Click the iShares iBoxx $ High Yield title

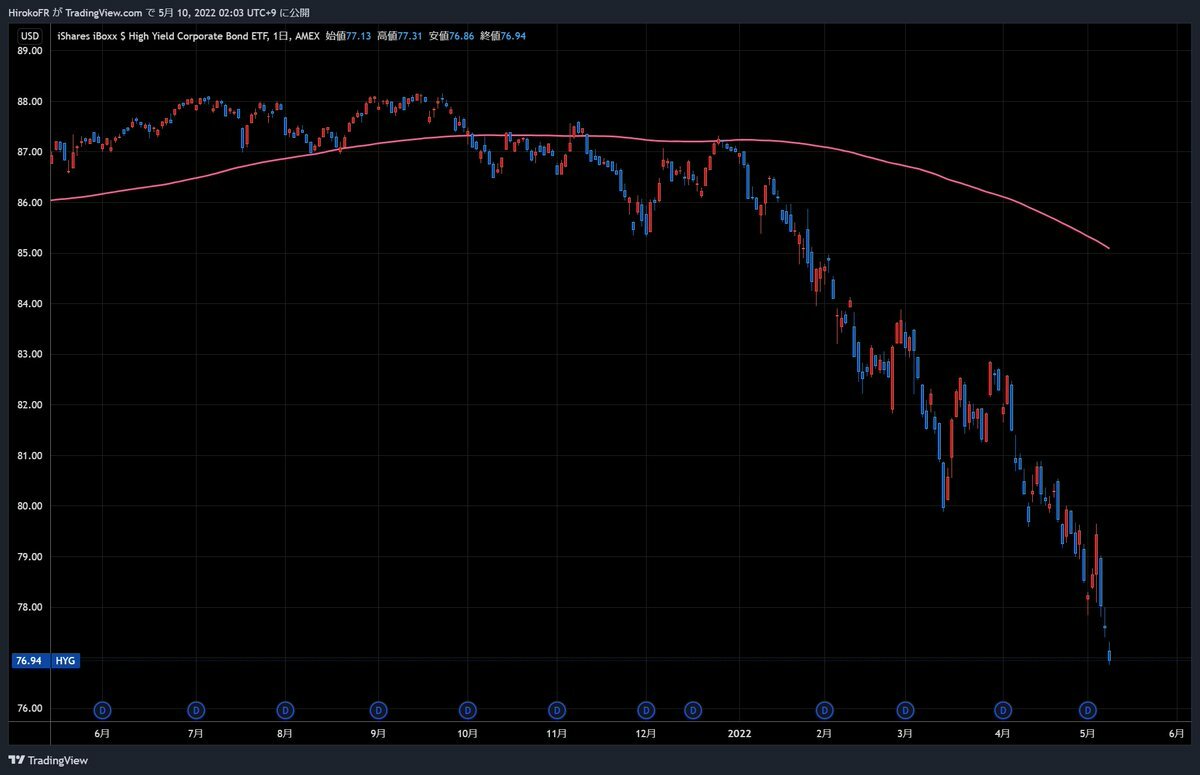point(165,37)
